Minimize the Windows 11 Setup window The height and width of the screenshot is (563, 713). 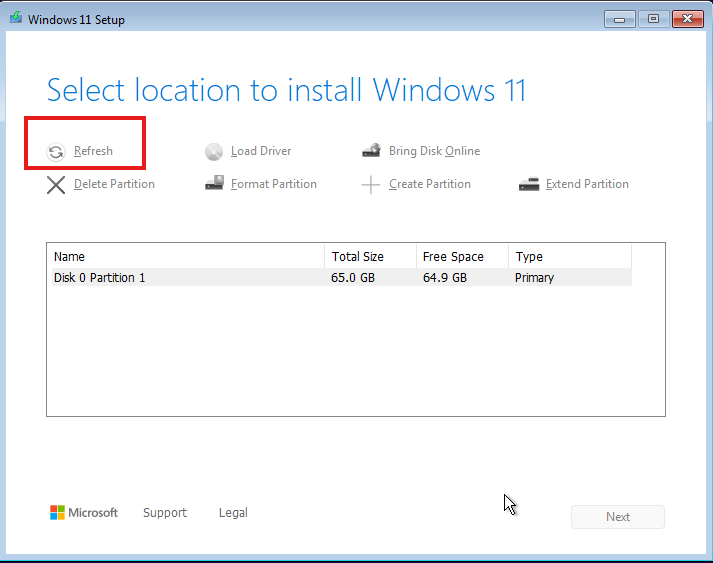[620, 18]
